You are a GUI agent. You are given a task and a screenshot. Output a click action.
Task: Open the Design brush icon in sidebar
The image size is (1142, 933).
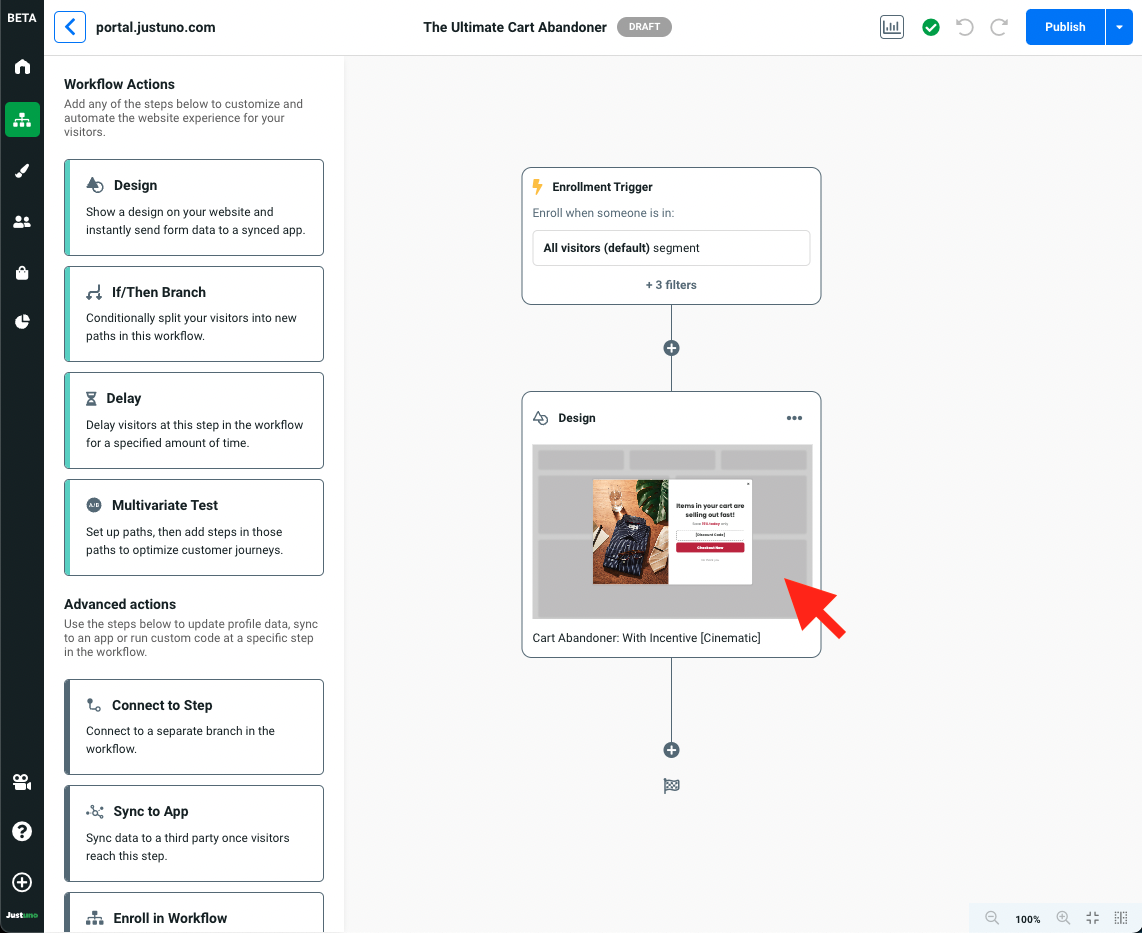[x=22, y=171]
